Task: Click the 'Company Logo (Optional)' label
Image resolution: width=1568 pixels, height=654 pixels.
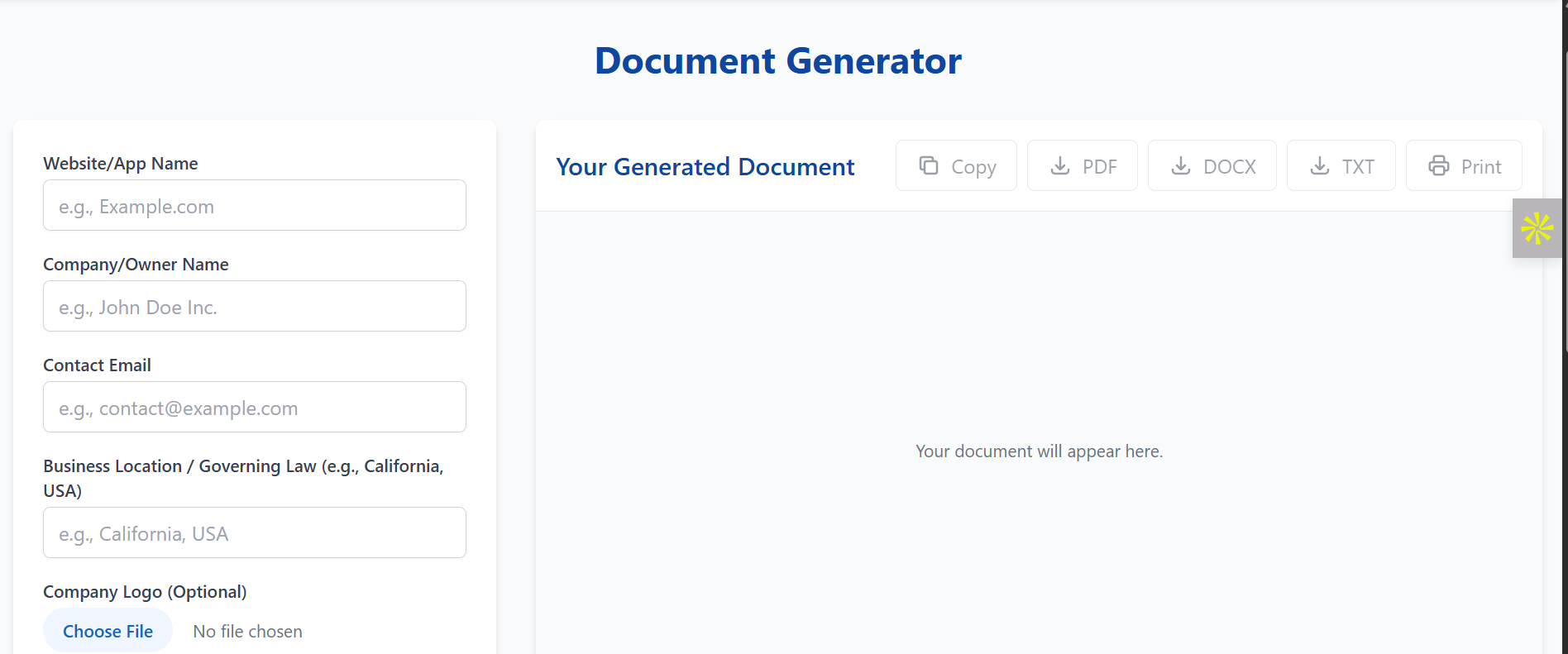Action: [x=145, y=592]
